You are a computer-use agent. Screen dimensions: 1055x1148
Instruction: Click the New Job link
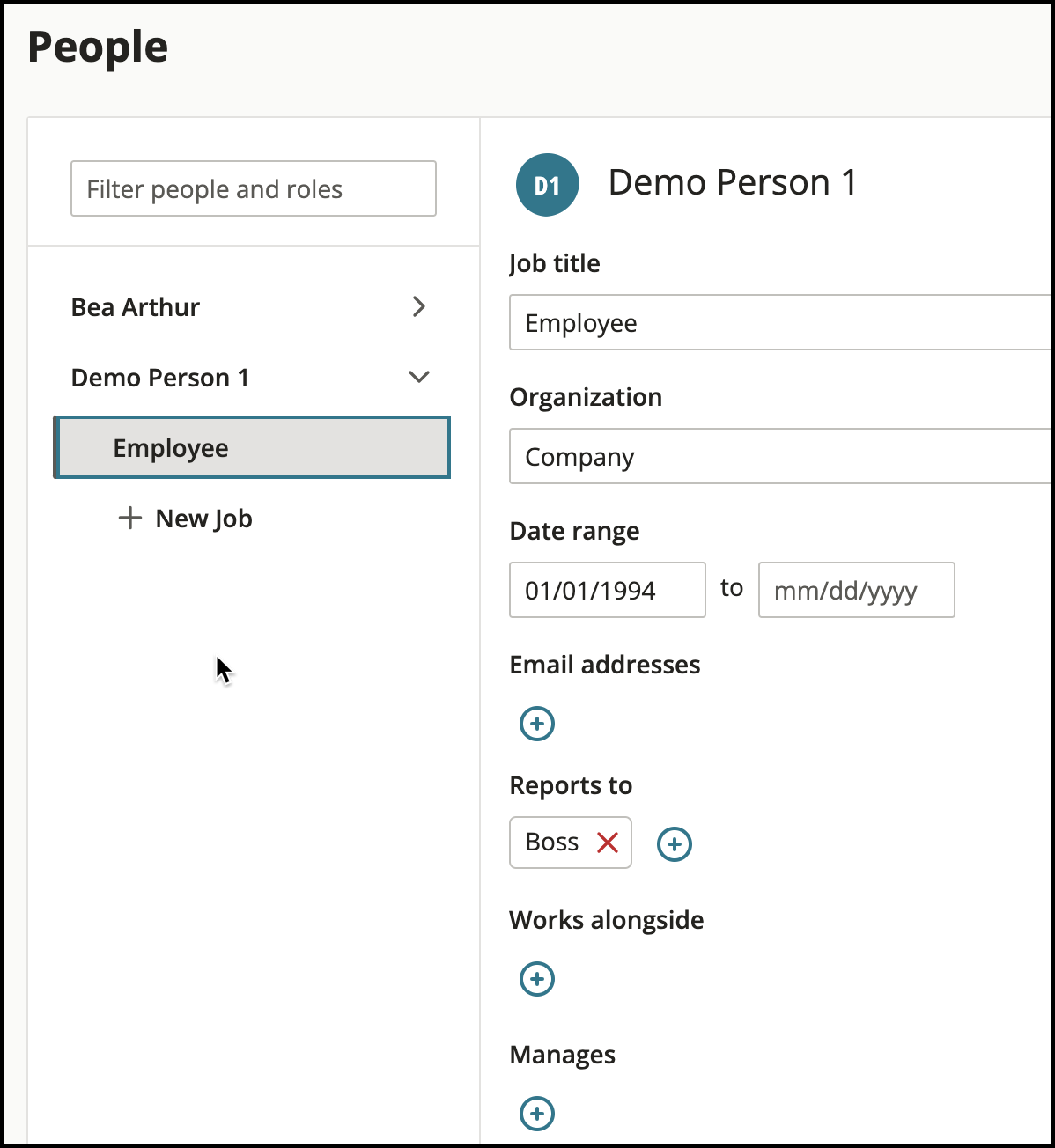pyautogui.click(x=203, y=519)
